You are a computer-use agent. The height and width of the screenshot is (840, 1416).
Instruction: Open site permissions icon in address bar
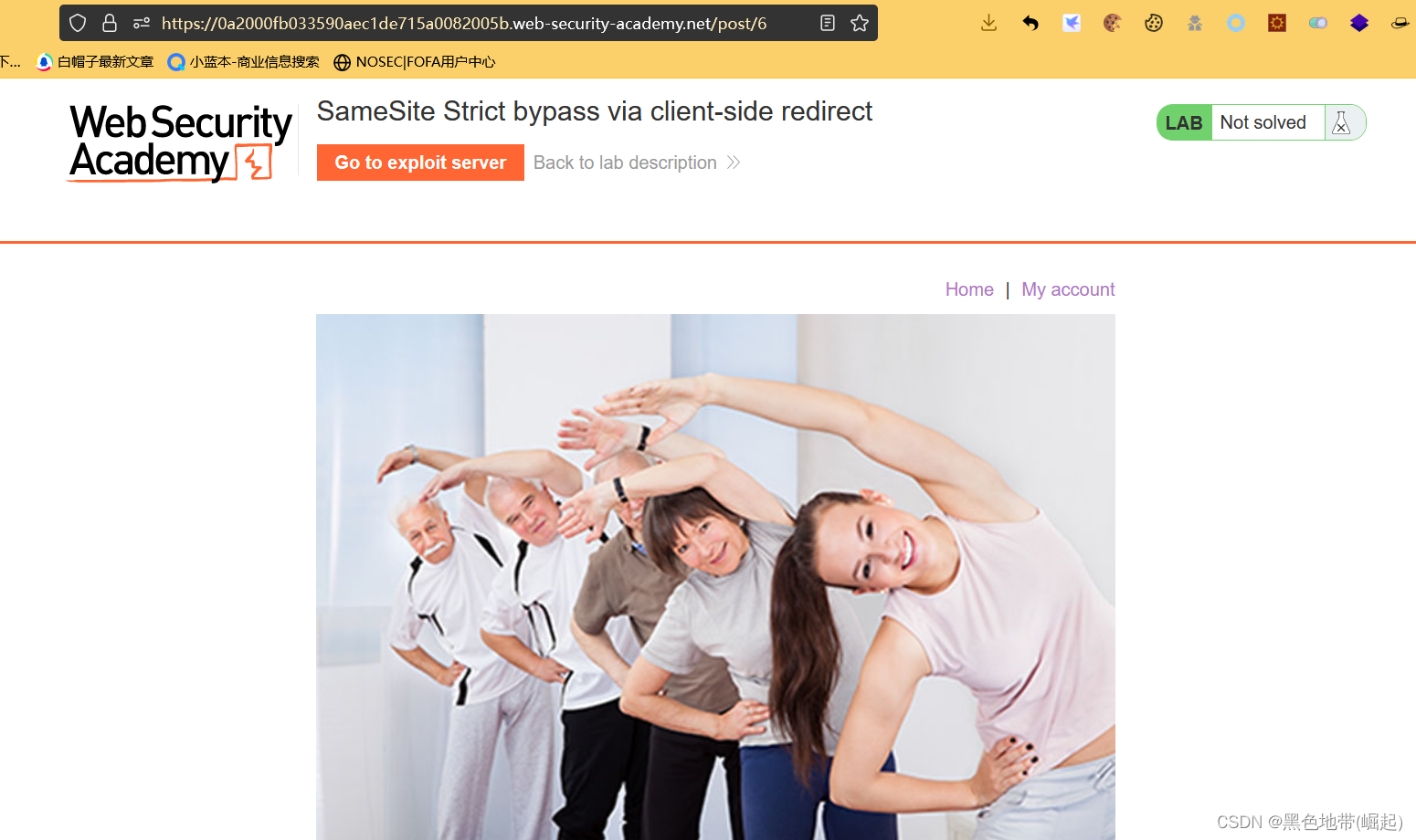pos(142,23)
